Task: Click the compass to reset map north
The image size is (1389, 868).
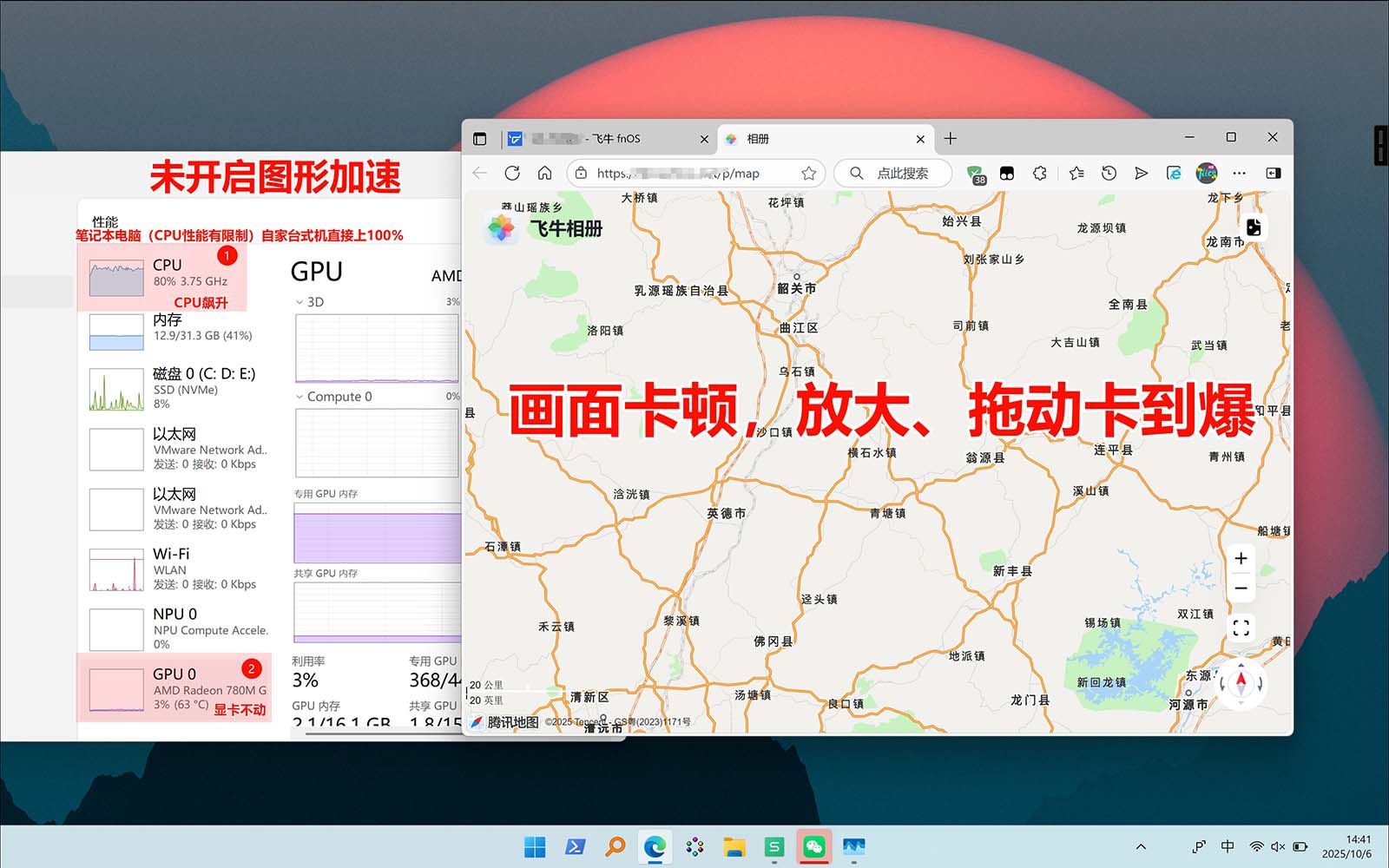Action: coord(1241,682)
